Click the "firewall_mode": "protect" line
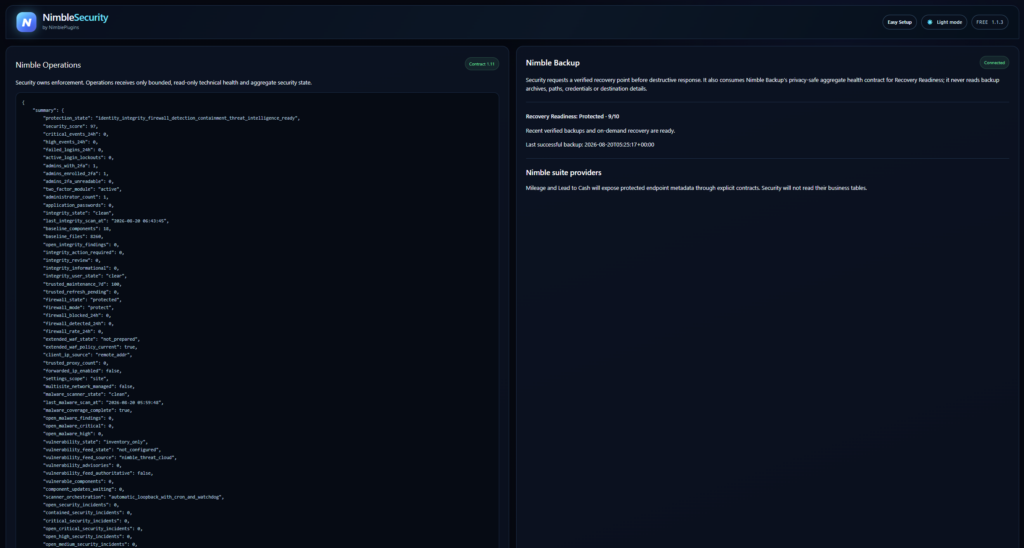The width and height of the screenshot is (1024, 548). click(78, 308)
